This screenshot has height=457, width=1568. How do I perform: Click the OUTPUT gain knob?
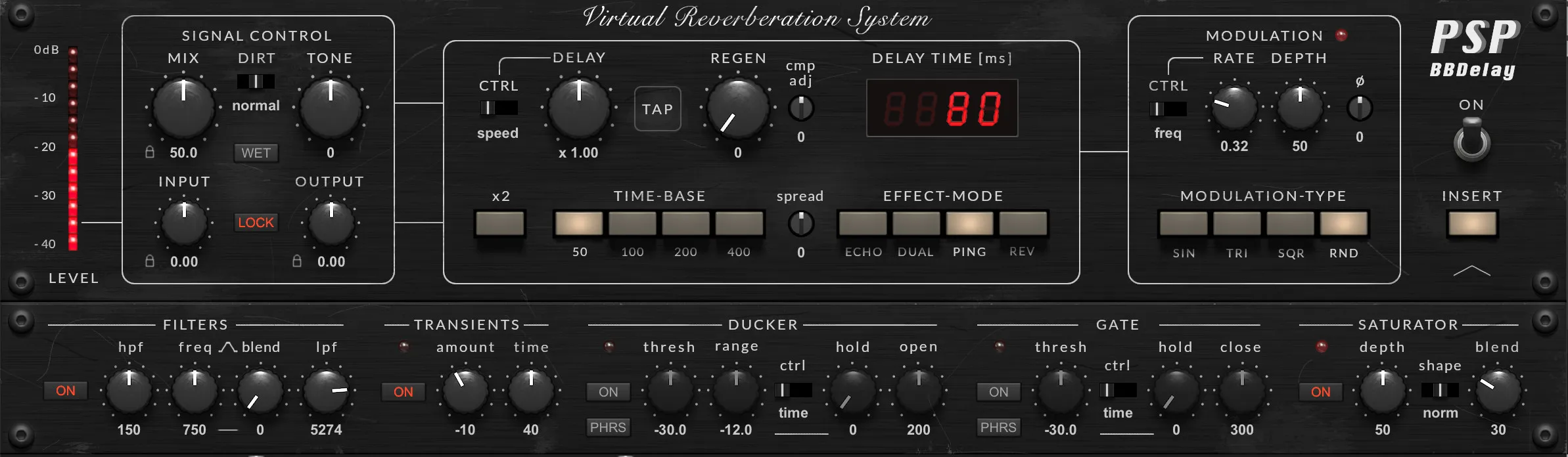click(331, 223)
